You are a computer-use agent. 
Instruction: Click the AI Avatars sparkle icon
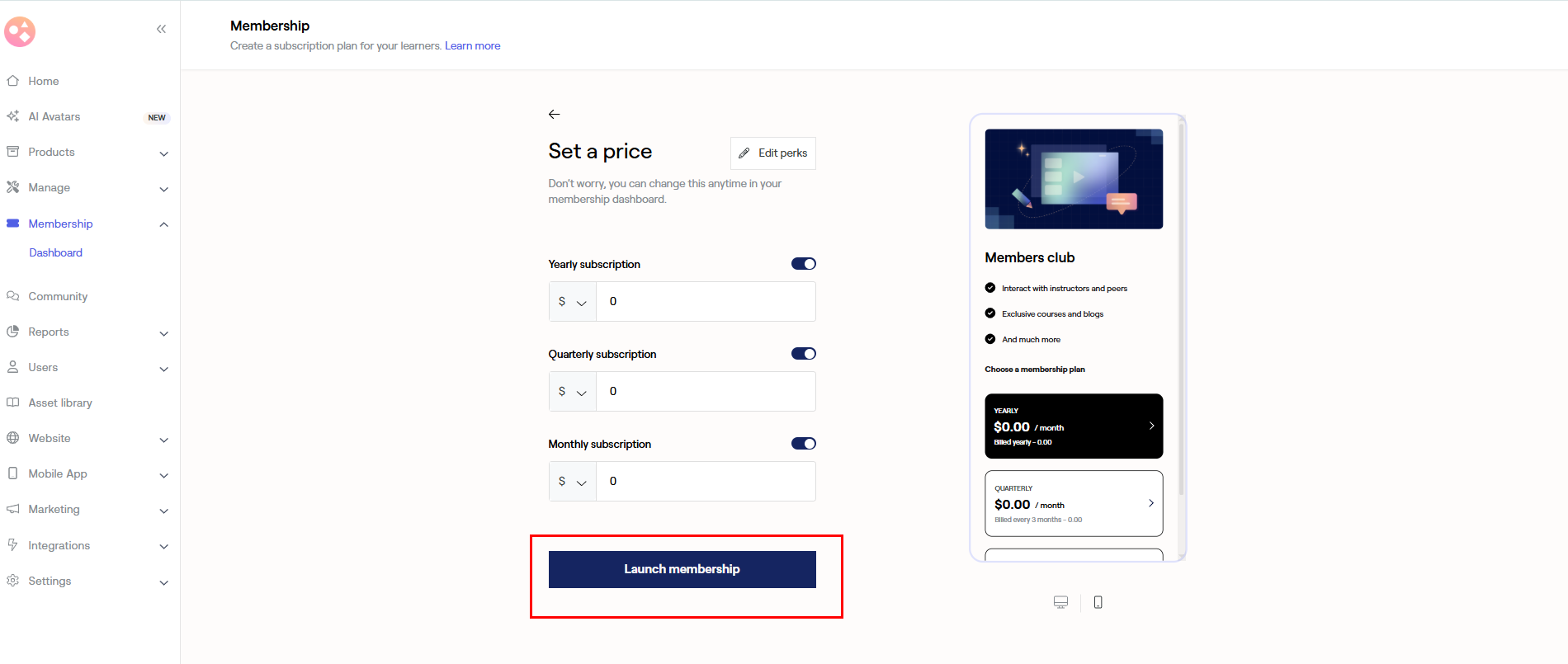click(13, 116)
